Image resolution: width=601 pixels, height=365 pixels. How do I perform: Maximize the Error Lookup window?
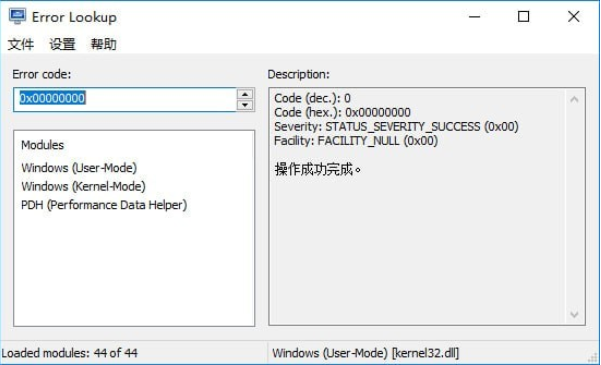pos(524,16)
